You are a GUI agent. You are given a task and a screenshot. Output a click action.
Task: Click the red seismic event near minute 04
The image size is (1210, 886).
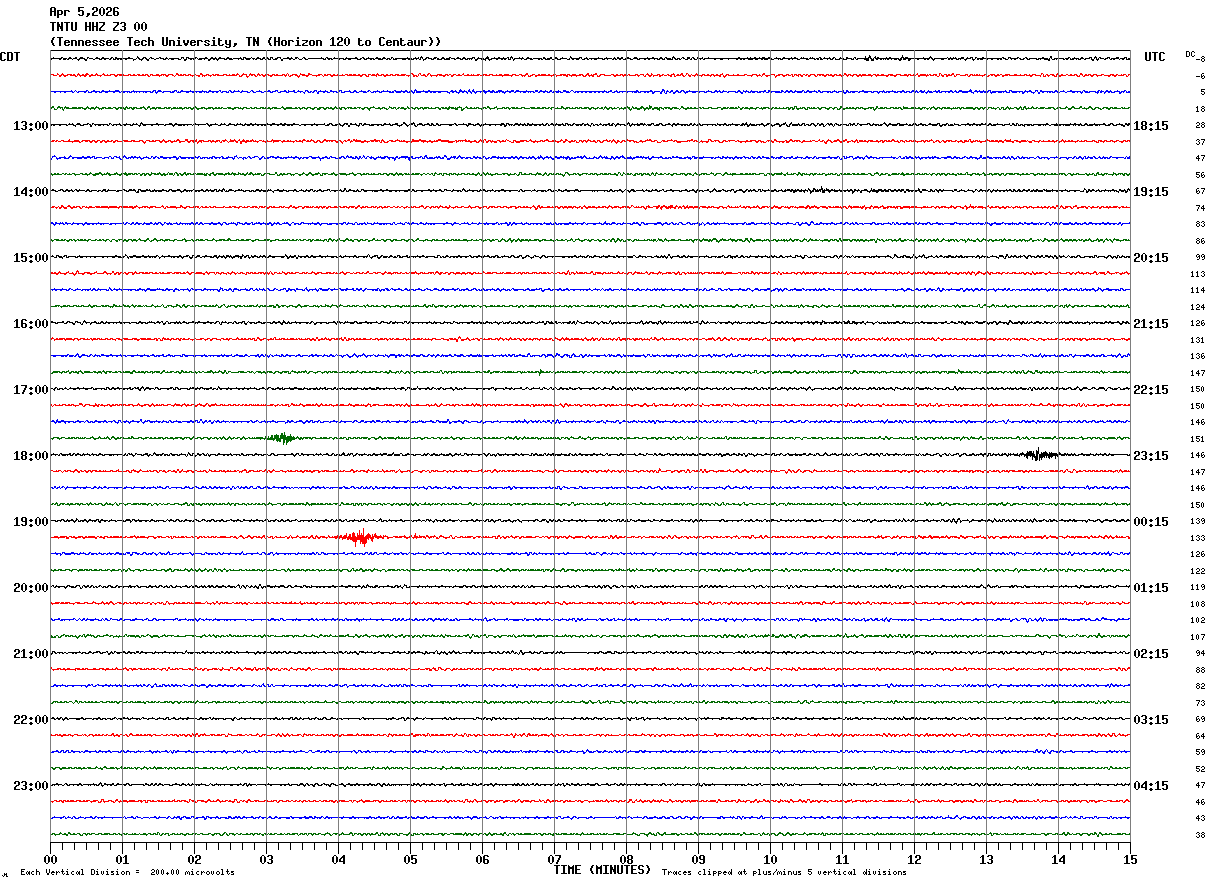pyautogui.click(x=359, y=537)
